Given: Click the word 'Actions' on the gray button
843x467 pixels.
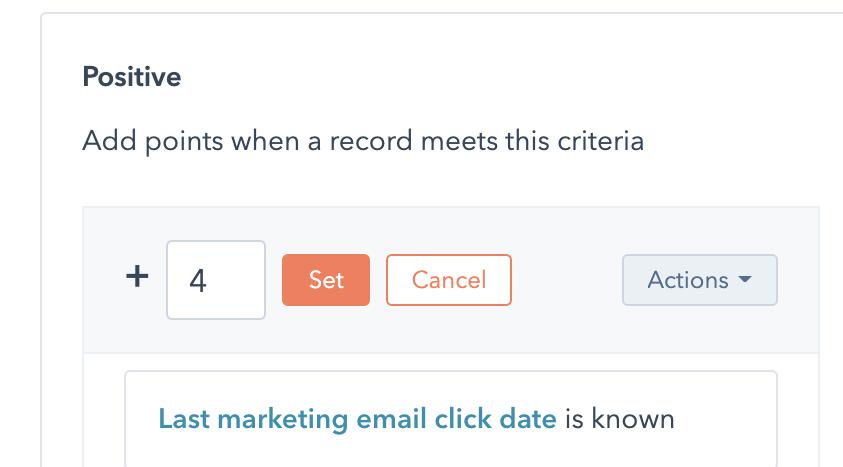Looking at the screenshot, I should tap(688, 280).
